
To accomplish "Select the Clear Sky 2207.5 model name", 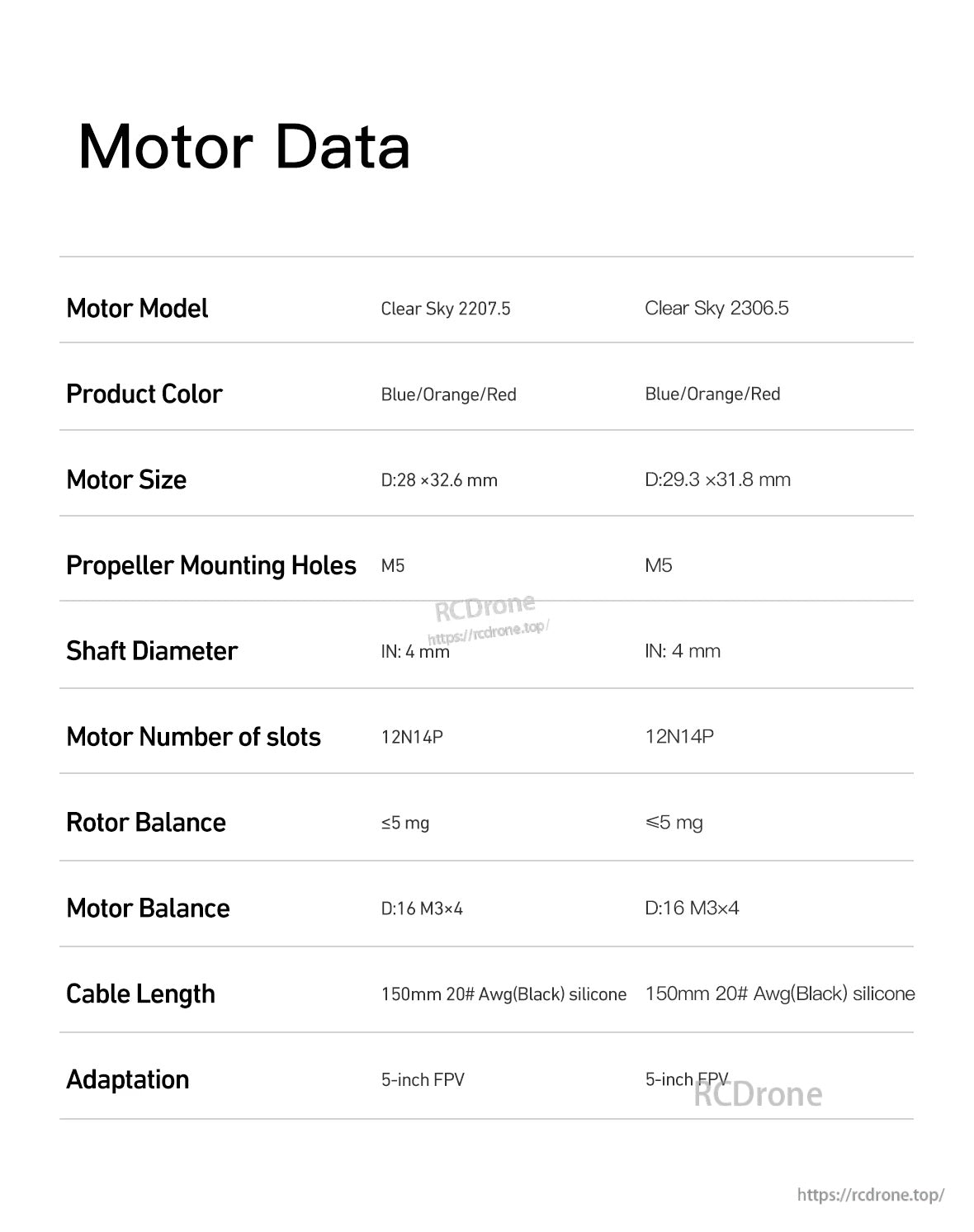I will [x=446, y=309].
